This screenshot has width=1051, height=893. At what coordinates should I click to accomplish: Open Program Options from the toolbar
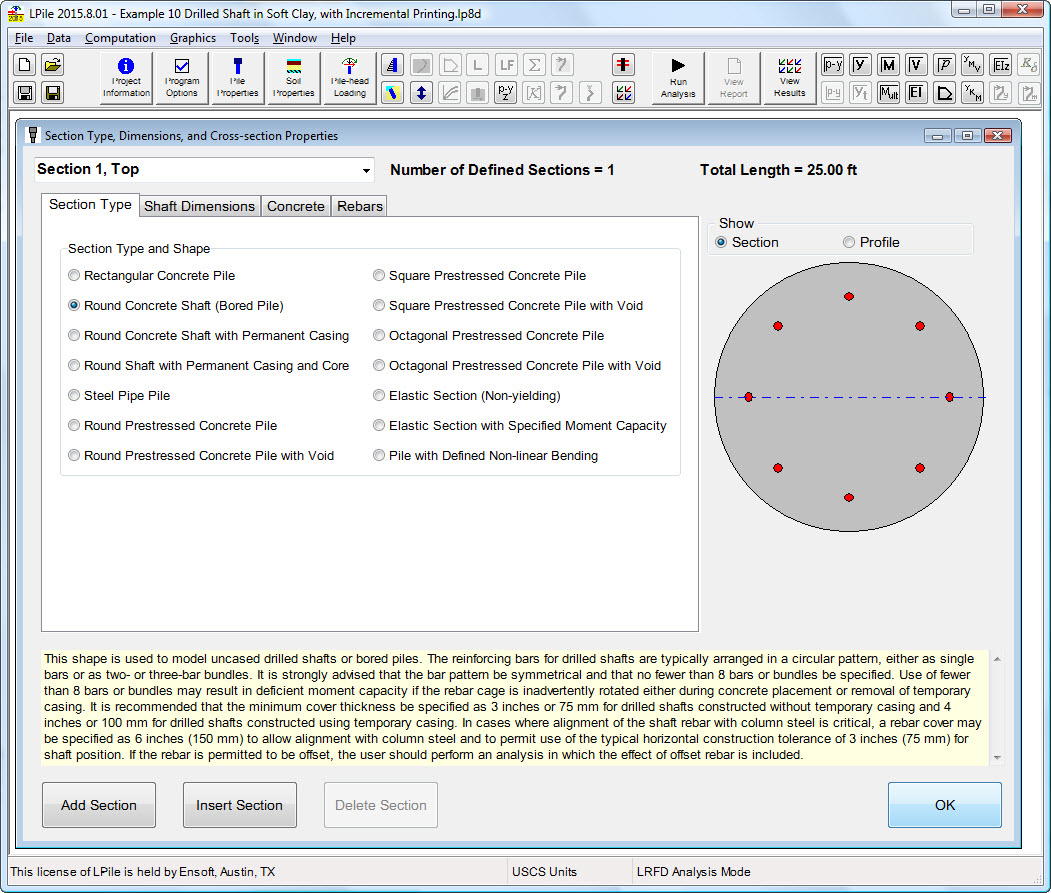click(182, 78)
